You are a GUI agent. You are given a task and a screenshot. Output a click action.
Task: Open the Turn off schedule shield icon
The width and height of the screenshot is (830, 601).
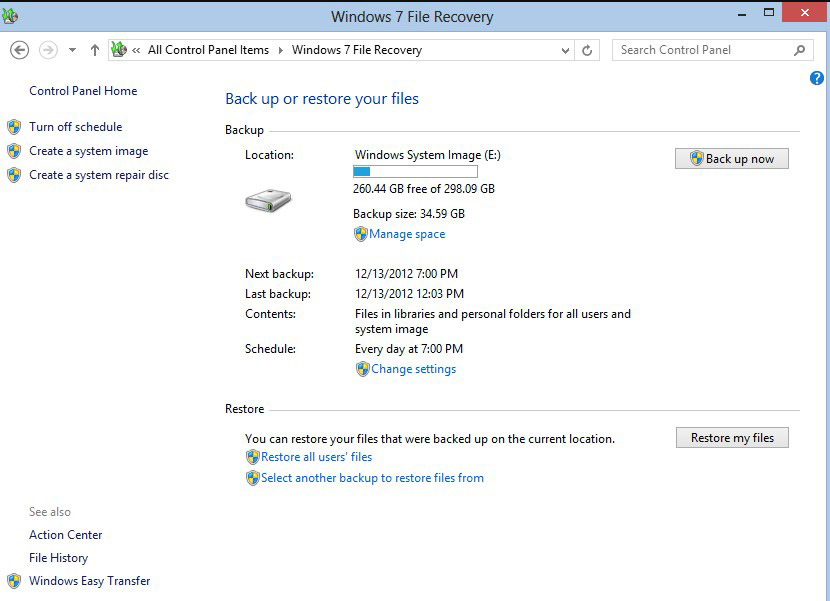(x=14, y=126)
